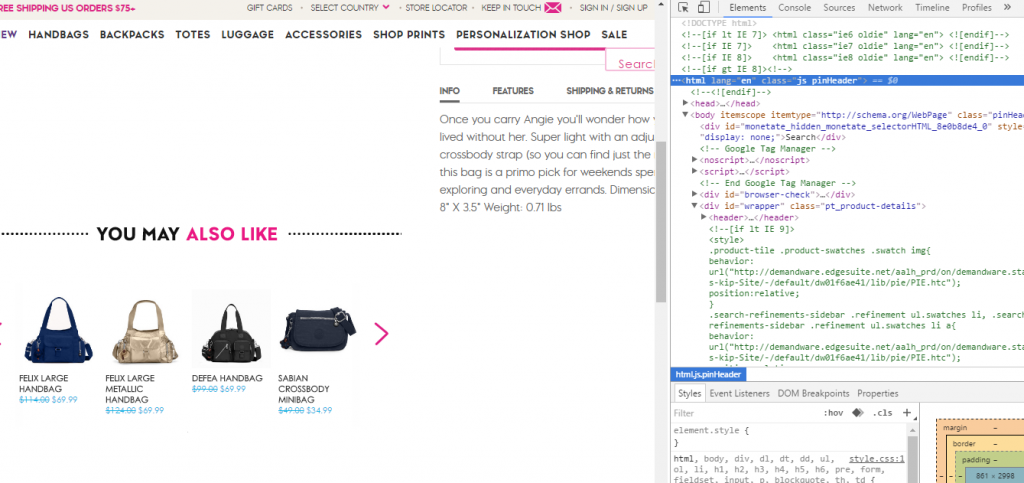The height and width of the screenshot is (483, 1024).
Task: Open the Timeline tab
Action: coord(932,8)
